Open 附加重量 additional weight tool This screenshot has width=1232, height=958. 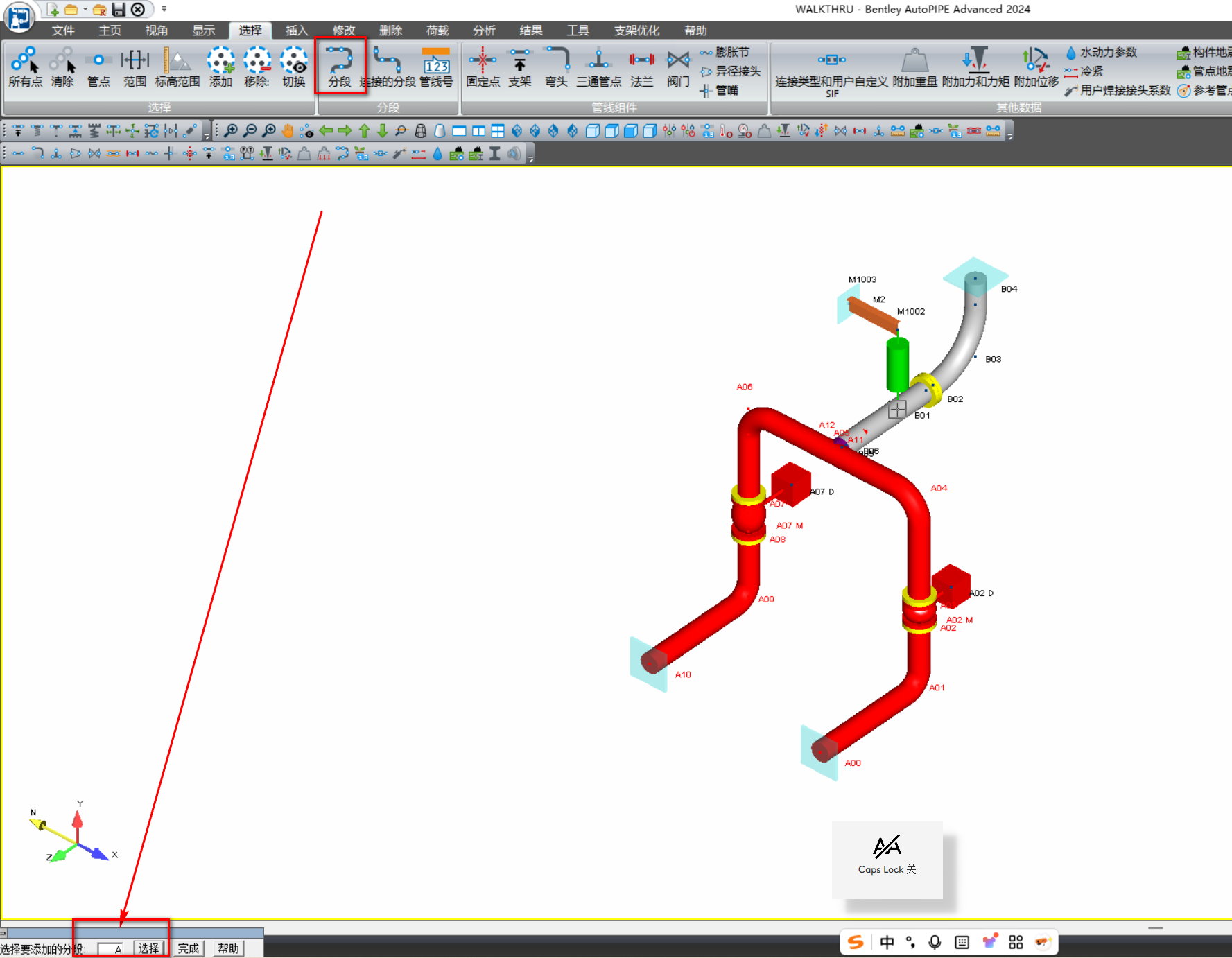[x=914, y=67]
